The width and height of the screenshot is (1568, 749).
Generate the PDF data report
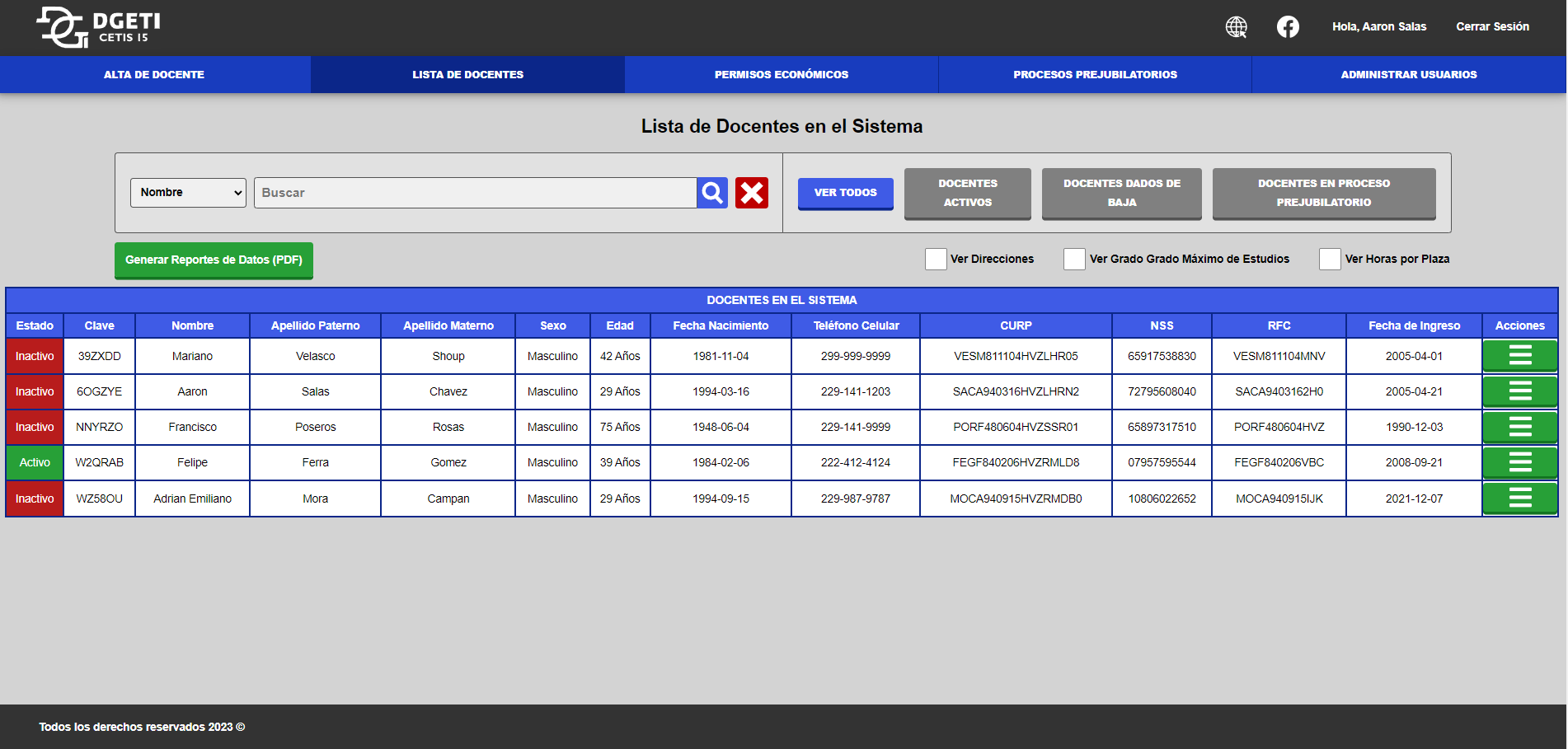coord(214,260)
